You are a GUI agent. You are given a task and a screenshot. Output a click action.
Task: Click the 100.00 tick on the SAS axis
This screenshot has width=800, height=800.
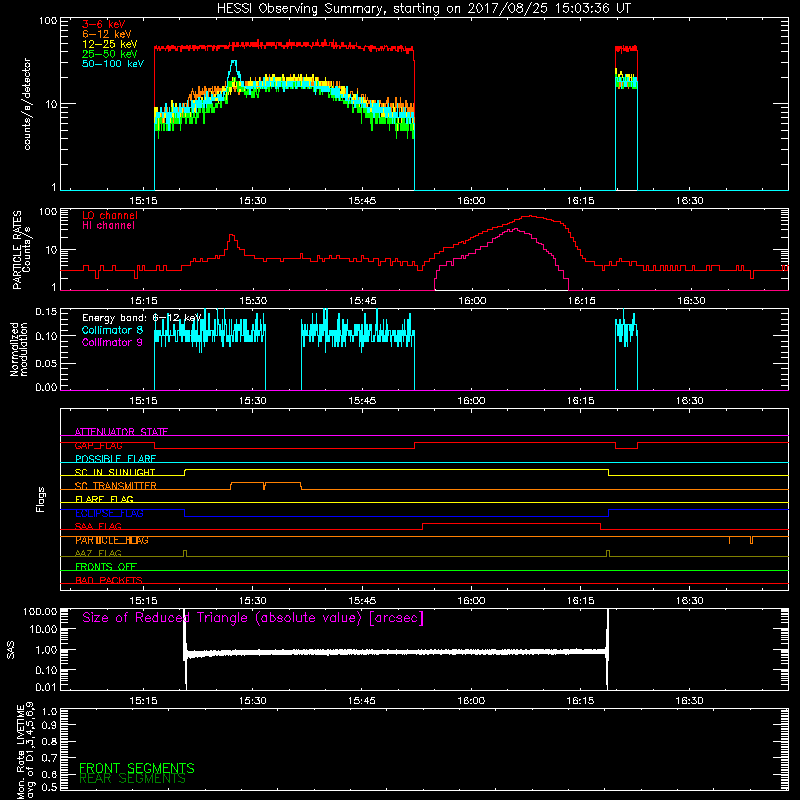(x=40, y=611)
